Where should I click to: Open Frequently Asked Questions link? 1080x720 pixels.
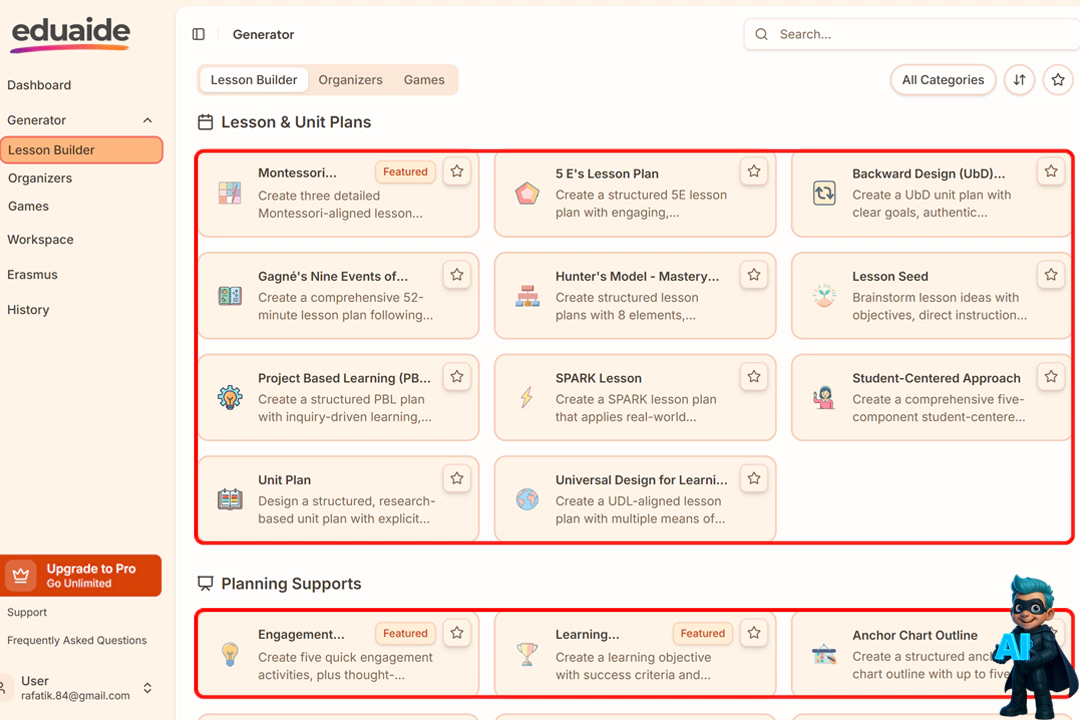click(x=77, y=640)
